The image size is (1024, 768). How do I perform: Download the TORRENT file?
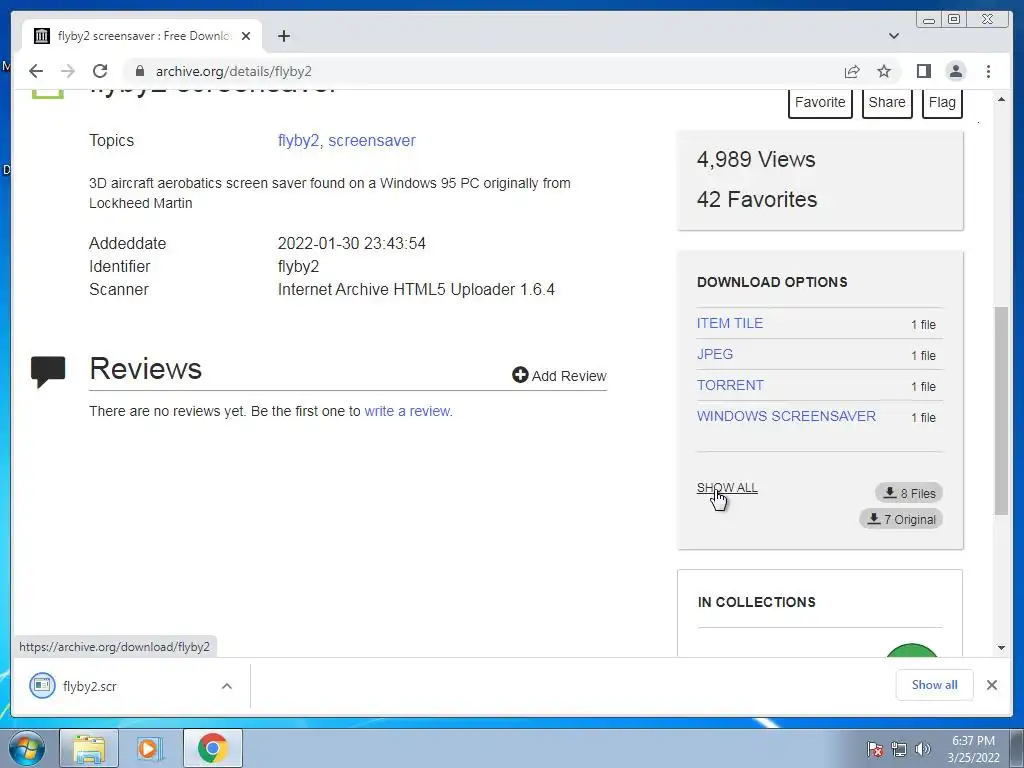[730, 385]
